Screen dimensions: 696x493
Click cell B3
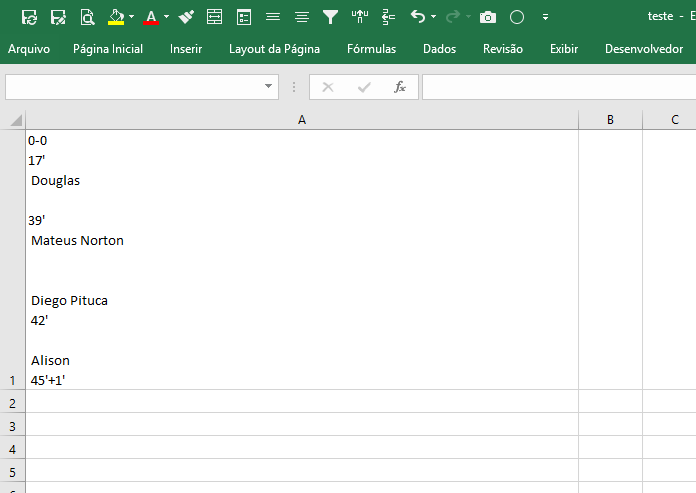point(610,424)
